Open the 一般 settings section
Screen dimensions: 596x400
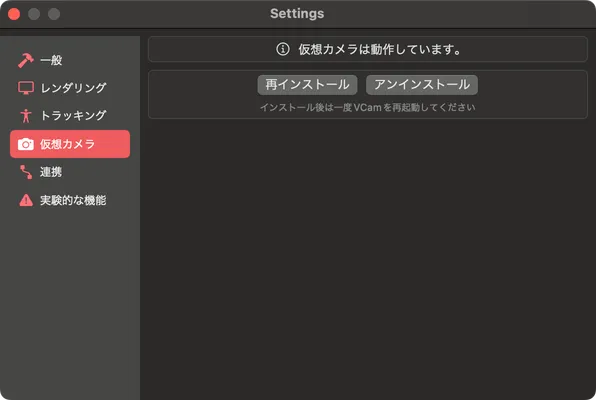tap(51, 60)
